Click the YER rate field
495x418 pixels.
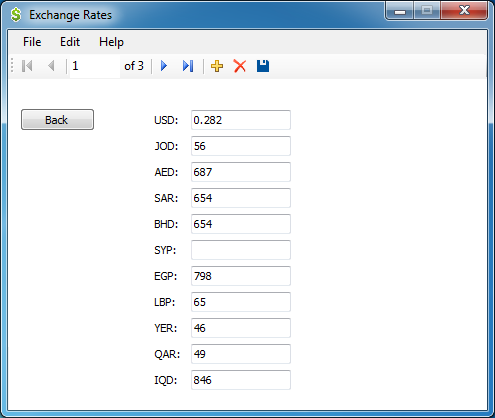(x=241, y=328)
